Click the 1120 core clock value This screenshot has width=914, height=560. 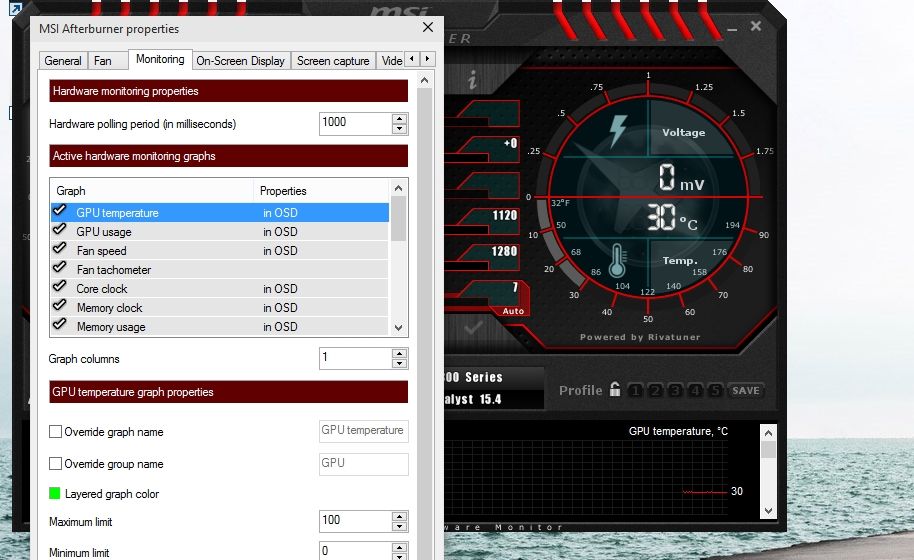(x=504, y=216)
